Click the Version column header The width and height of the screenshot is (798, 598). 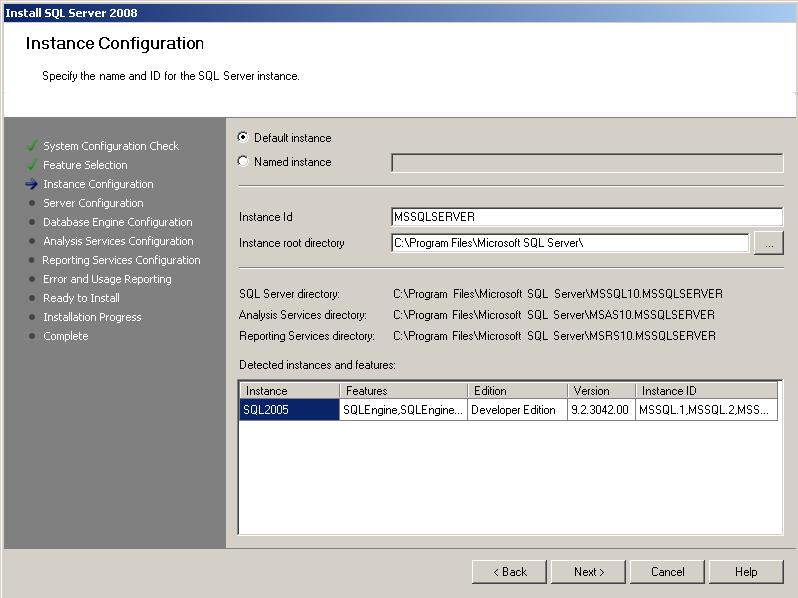602,391
